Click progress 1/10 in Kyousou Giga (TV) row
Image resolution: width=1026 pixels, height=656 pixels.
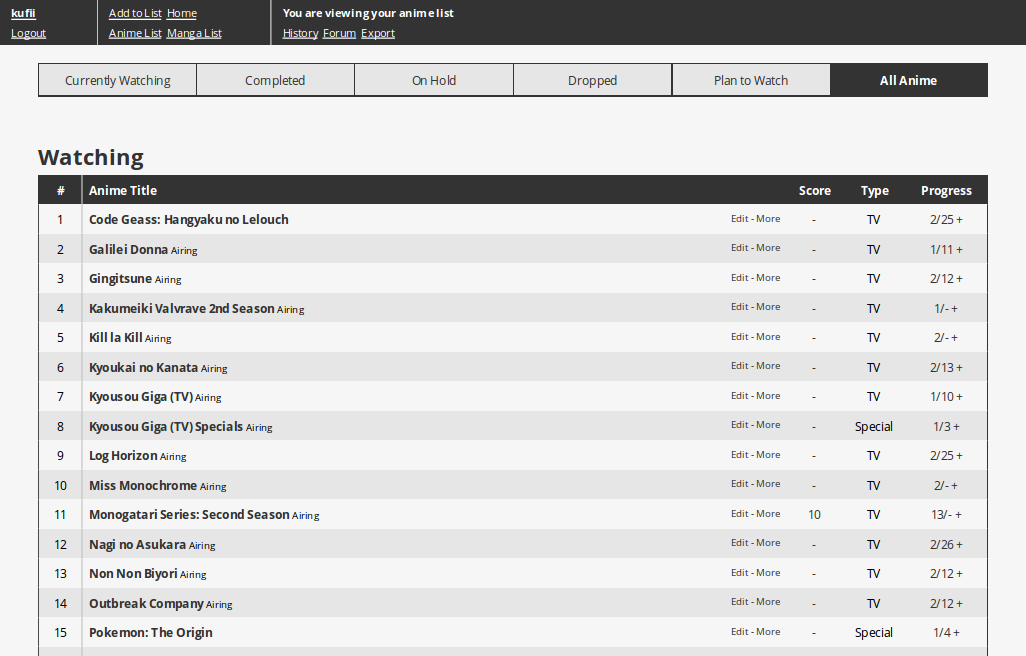[942, 397]
